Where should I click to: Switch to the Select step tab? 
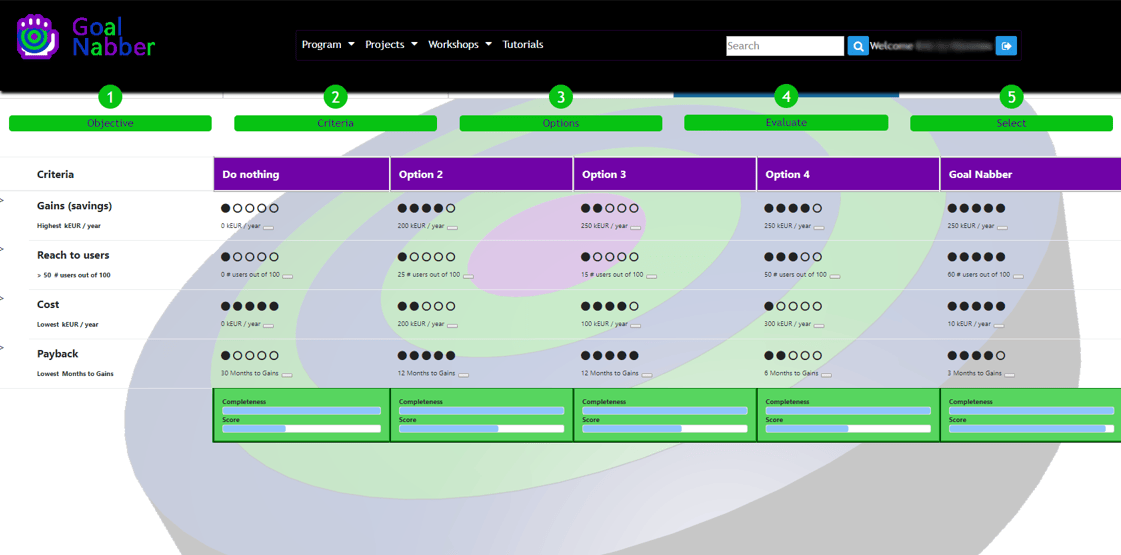pyautogui.click(x=1011, y=123)
